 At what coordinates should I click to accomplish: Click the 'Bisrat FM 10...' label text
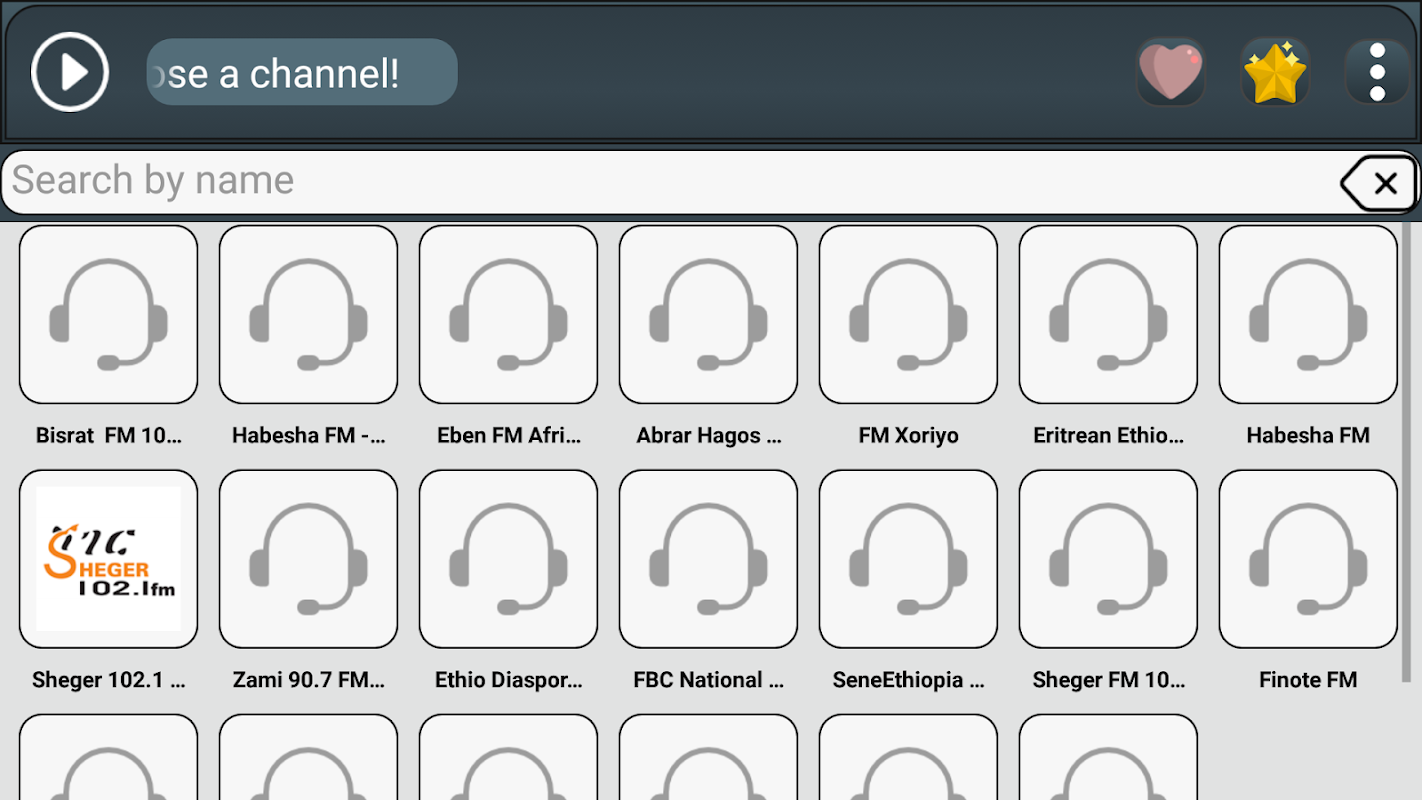click(109, 435)
